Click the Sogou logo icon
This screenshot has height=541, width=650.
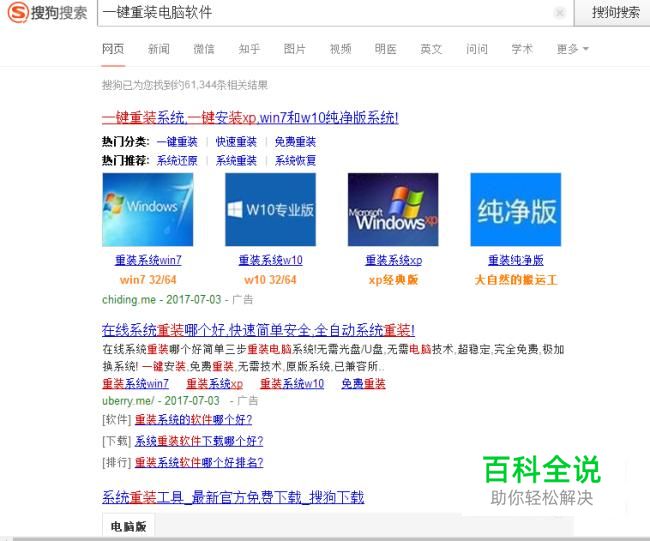18,12
